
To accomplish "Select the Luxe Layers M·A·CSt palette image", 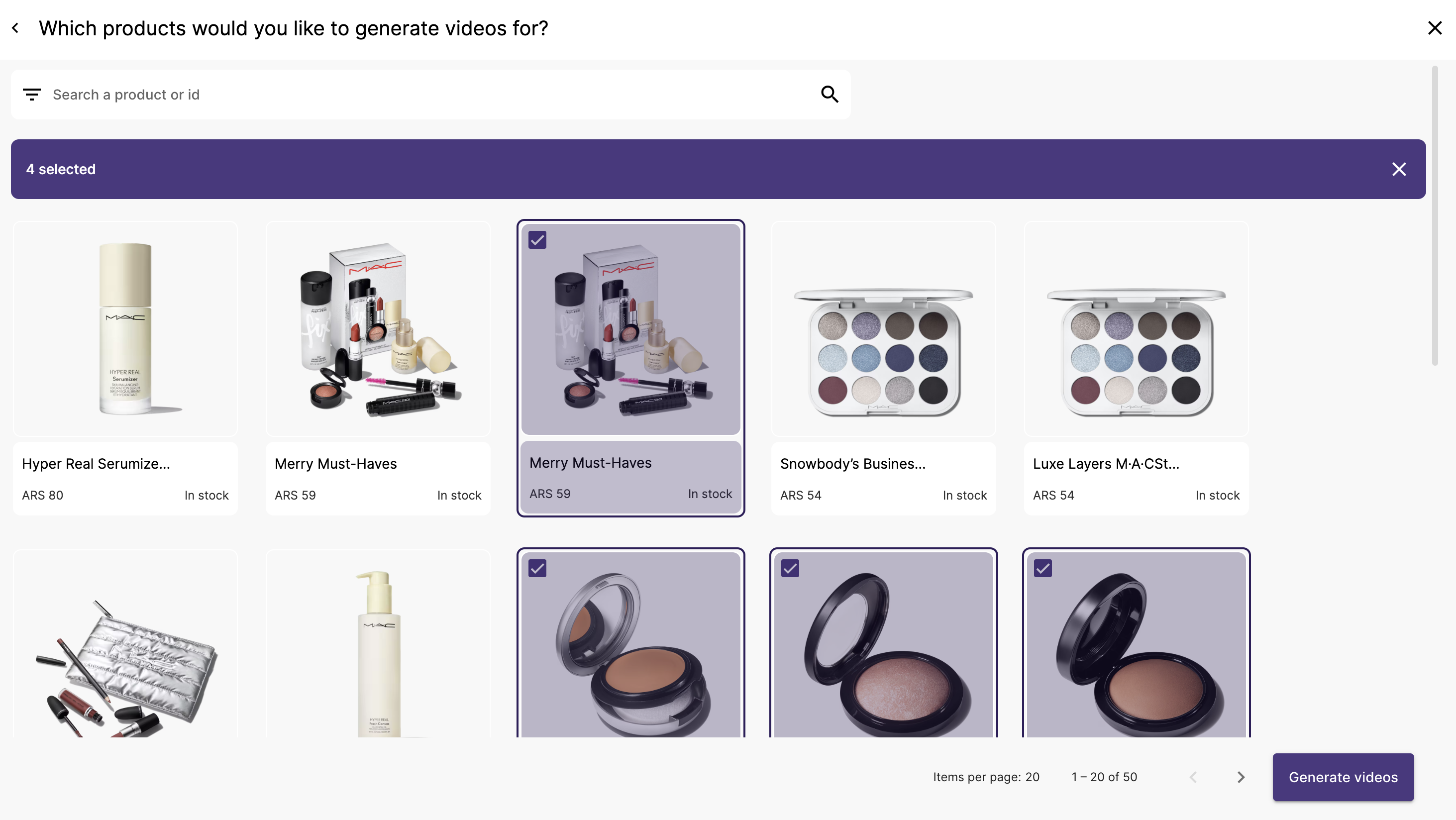I will coord(1136,328).
